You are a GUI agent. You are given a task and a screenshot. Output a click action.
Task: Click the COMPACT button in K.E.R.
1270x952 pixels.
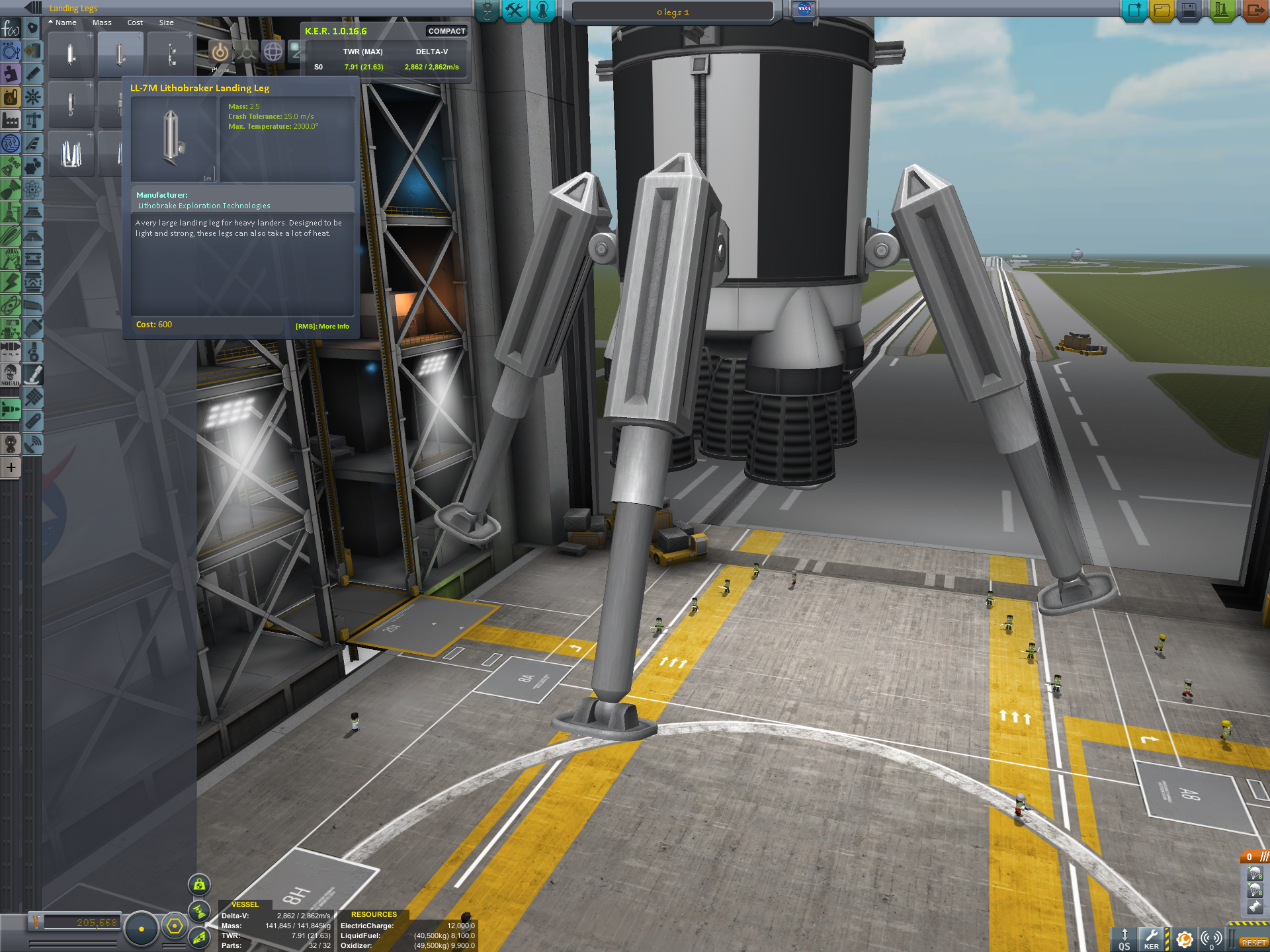pyautogui.click(x=446, y=31)
